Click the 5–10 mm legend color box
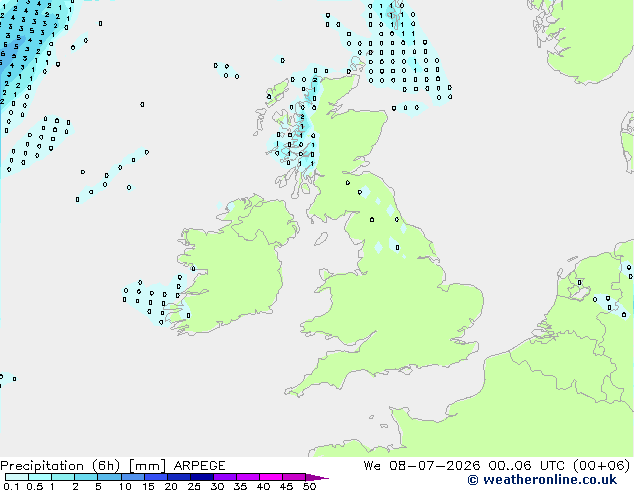 (110, 477)
